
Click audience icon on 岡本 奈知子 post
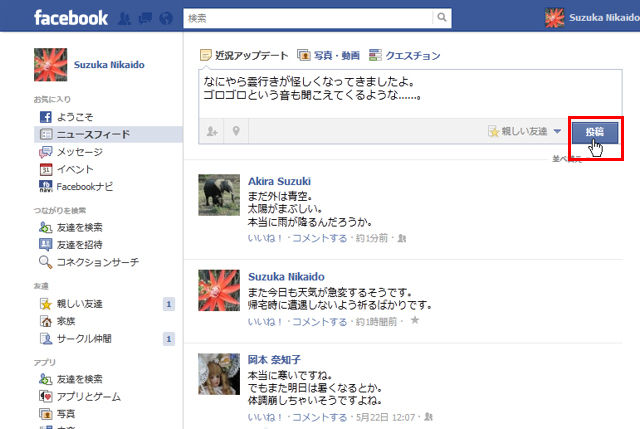pos(428,417)
